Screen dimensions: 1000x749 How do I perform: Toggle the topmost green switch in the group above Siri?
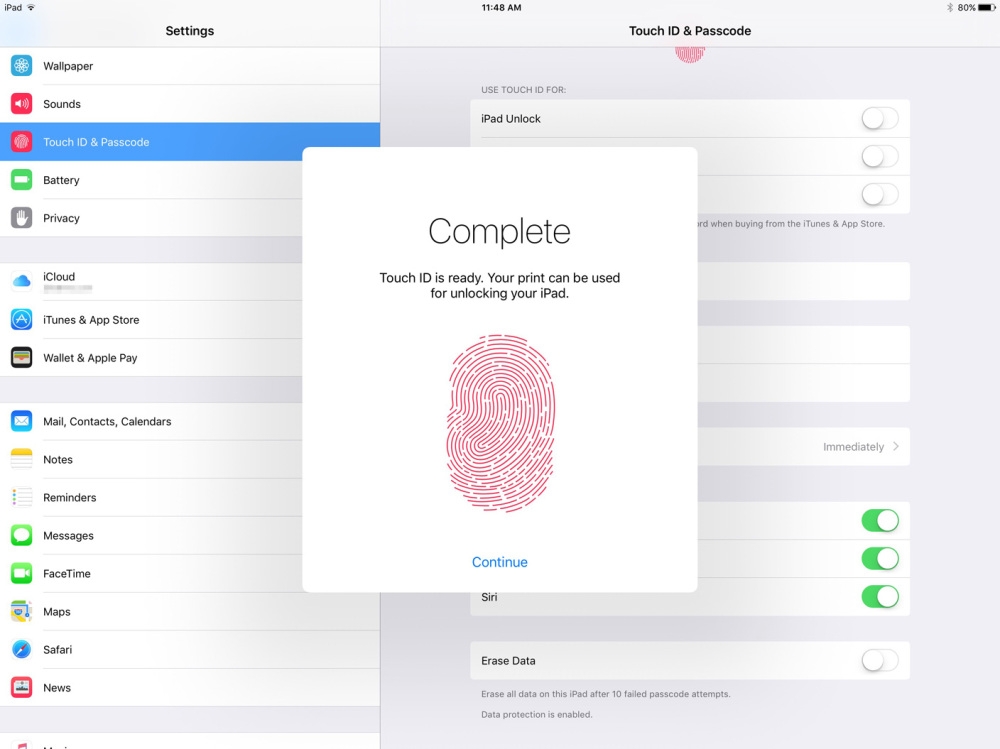pyautogui.click(x=880, y=521)
